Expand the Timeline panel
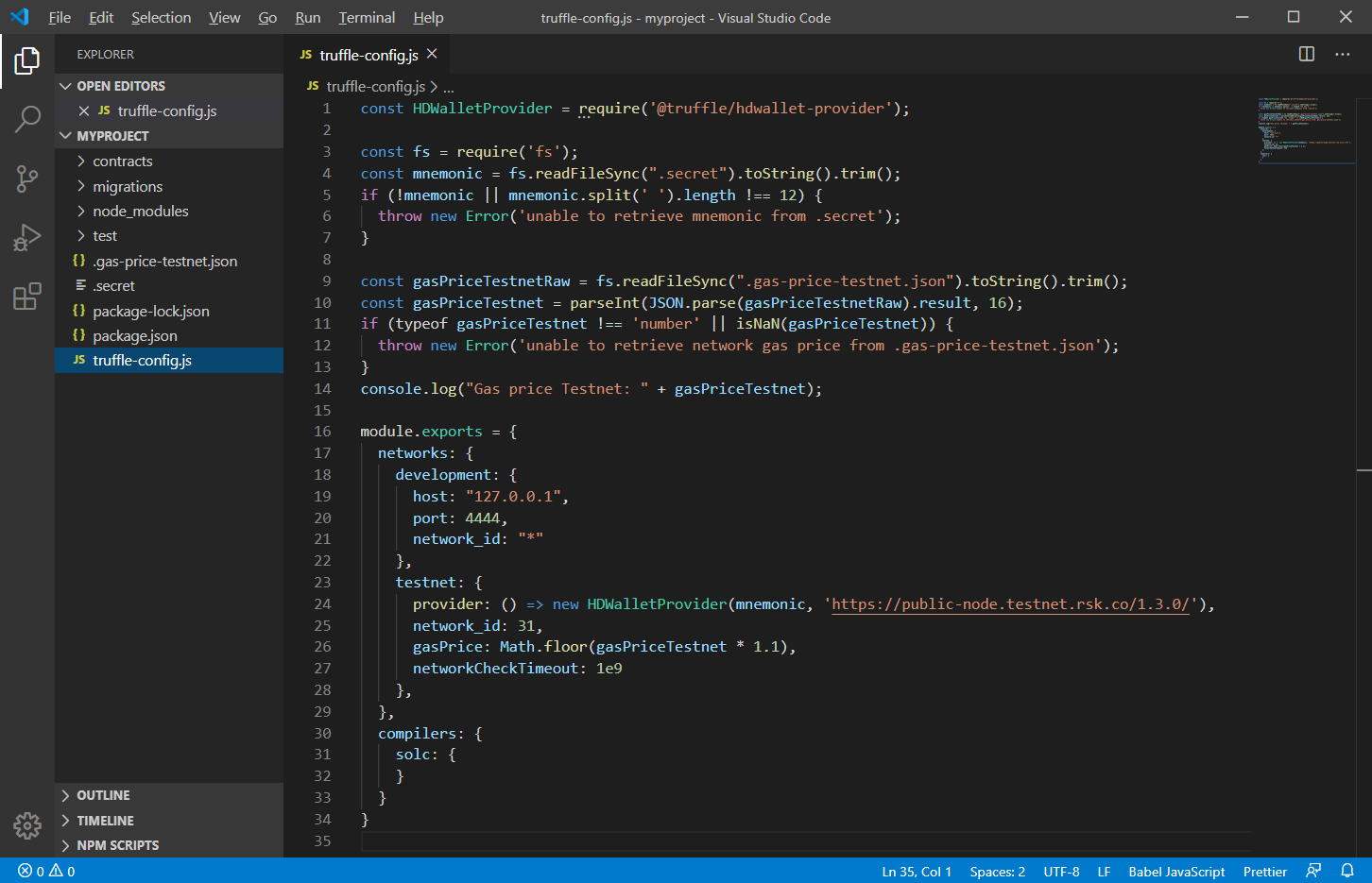 (x=169, y=821)
